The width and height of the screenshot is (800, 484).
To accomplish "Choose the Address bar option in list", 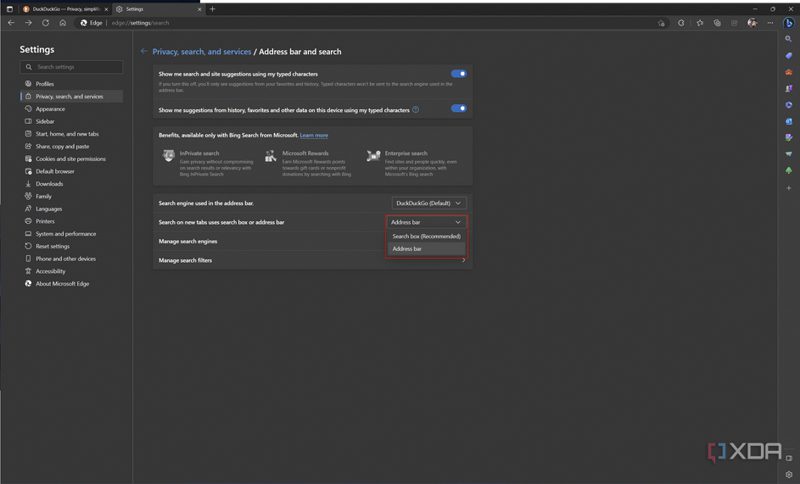I will pyautogui.click(x=427, y=249).
